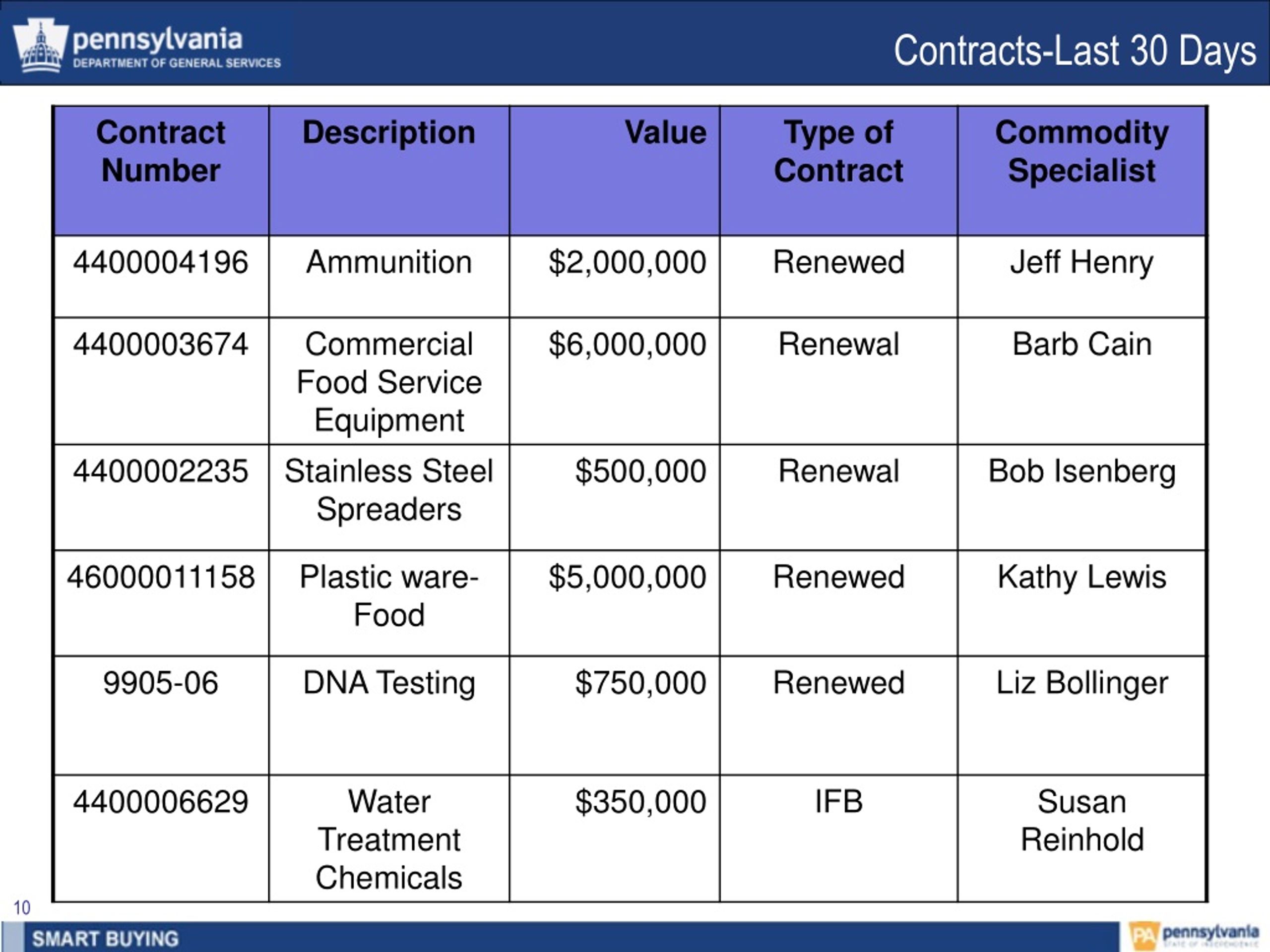Image resolution: width=1270 pixels, height=952 pixels.
Task: Select the Contract Number column header
Action: 161,171
